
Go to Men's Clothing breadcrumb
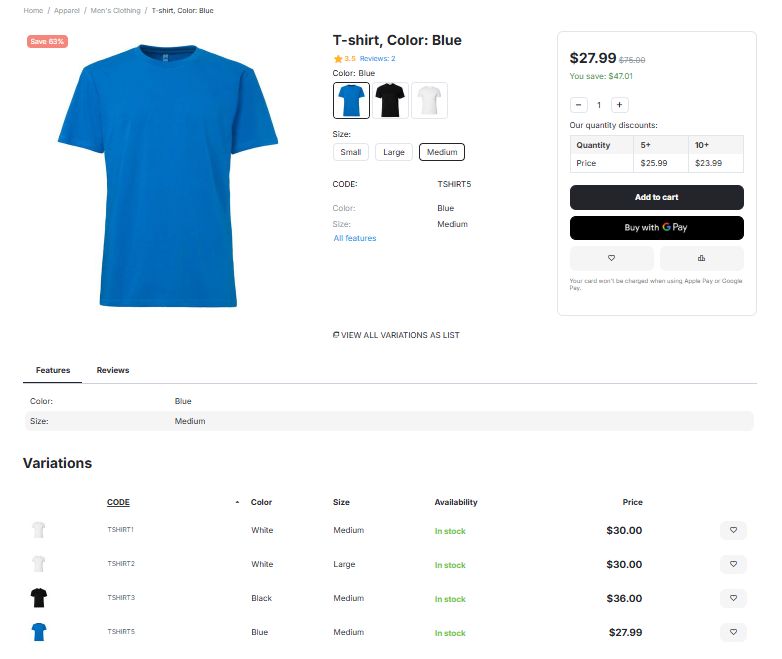pos(116,10)
